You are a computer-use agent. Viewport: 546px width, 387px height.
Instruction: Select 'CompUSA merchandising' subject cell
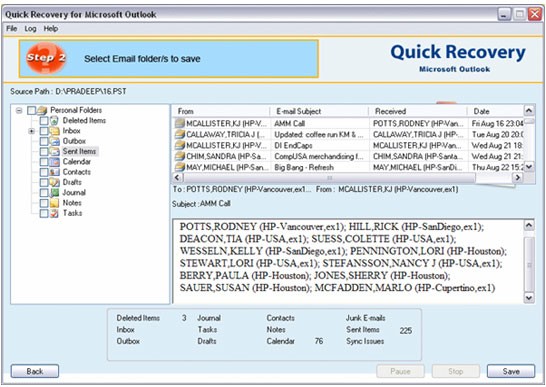[319, 156]
